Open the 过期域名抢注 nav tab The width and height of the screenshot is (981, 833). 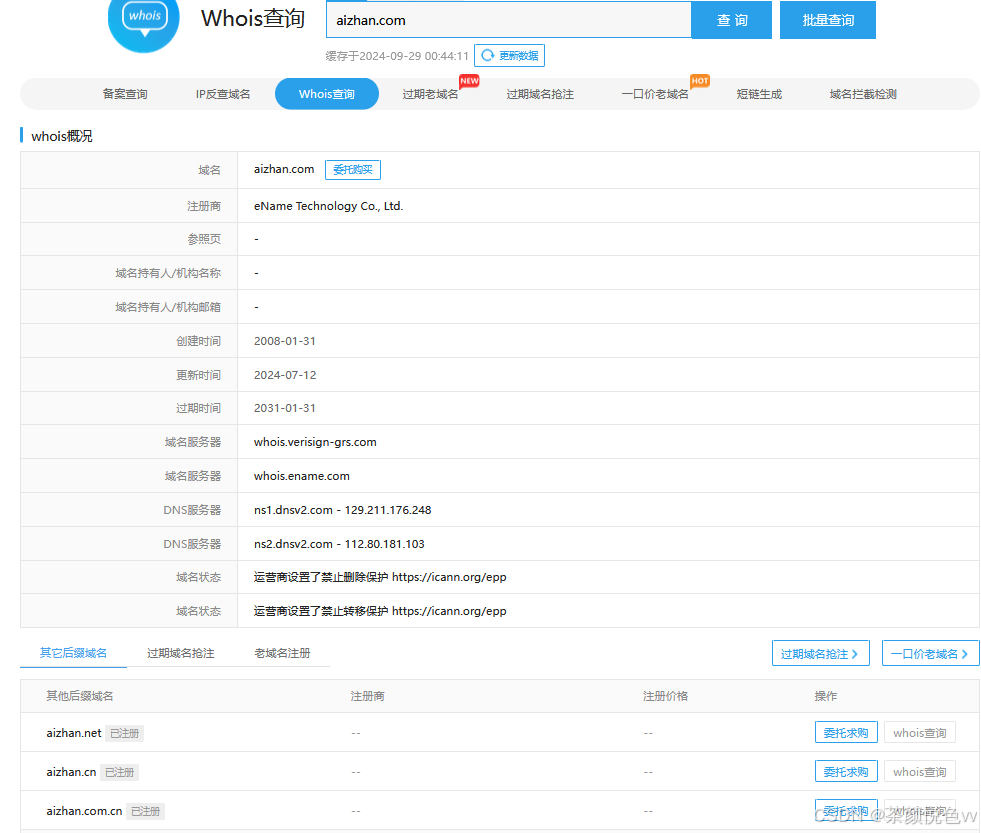tap(540, 94)
